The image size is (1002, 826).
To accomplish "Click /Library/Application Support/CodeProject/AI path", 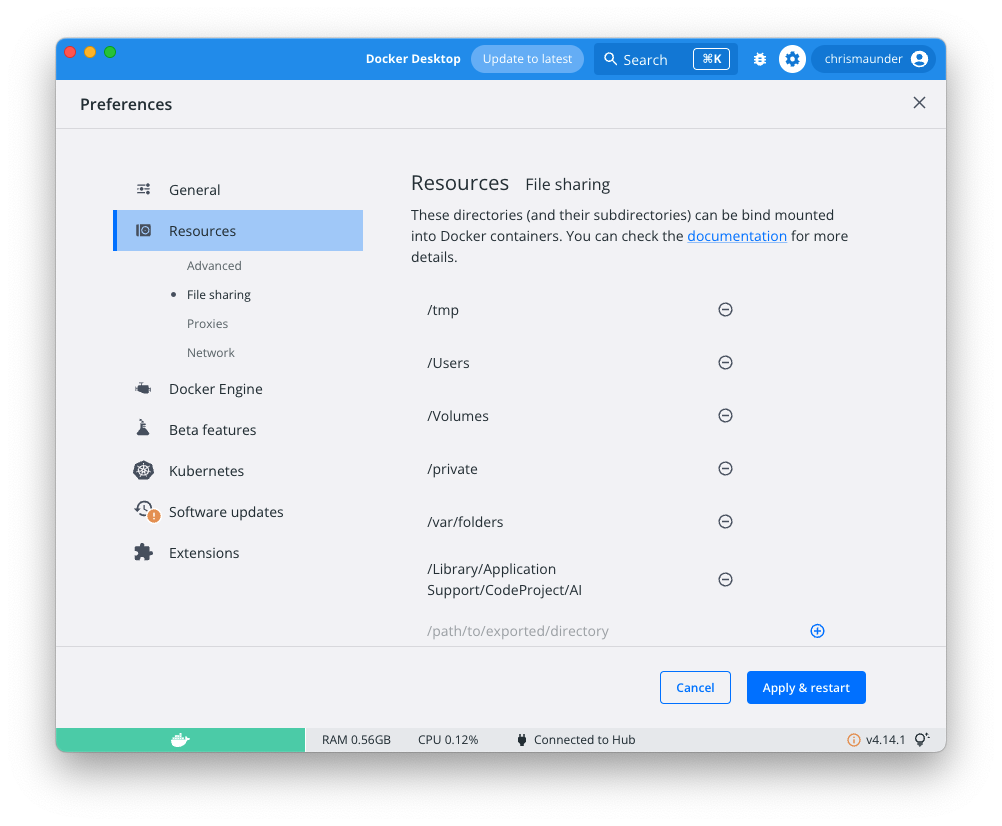I will [x=504, y=579].
